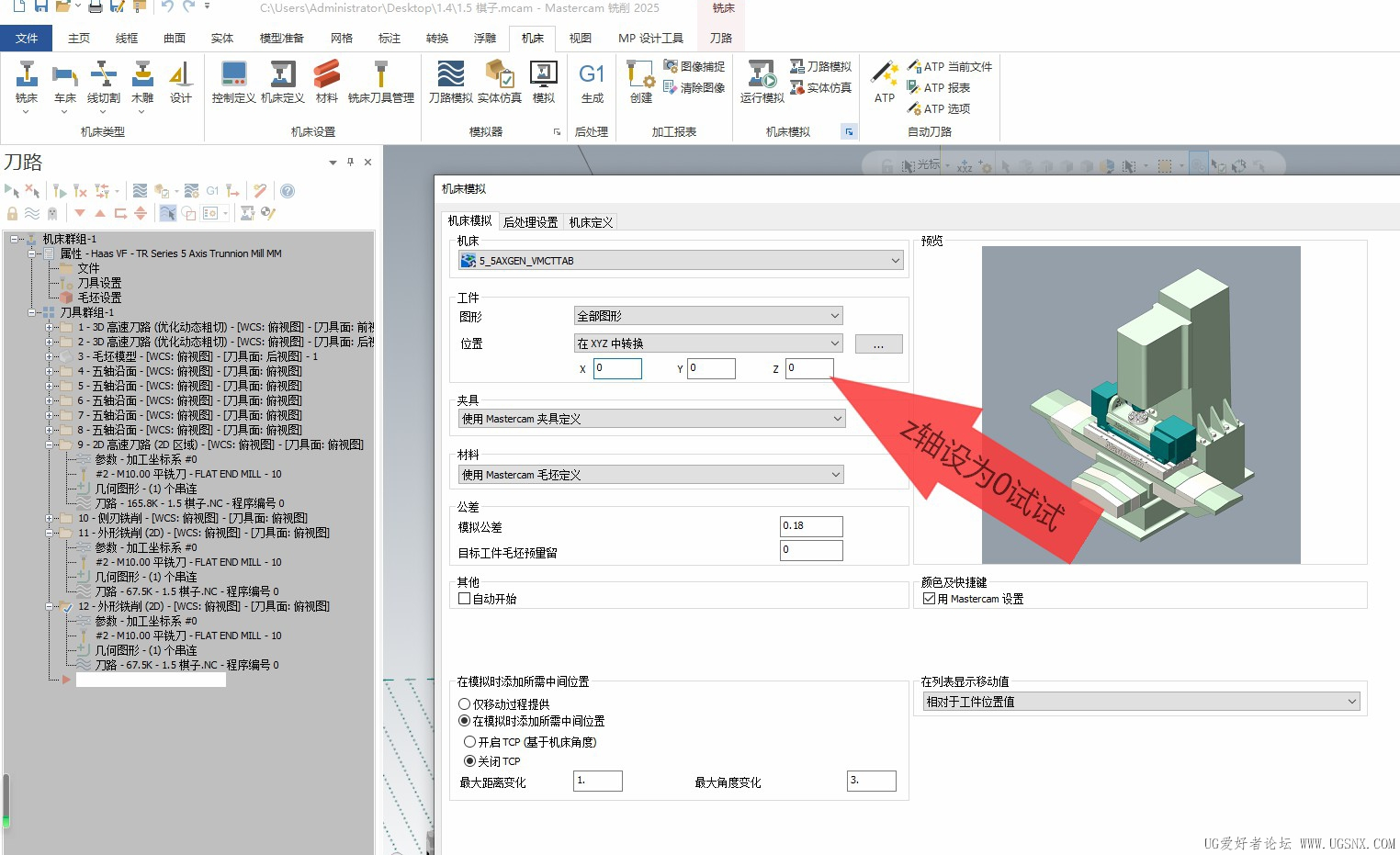Click the 模拟公差 input field
The image size is (1400, 855).
(x=811, y=526)
